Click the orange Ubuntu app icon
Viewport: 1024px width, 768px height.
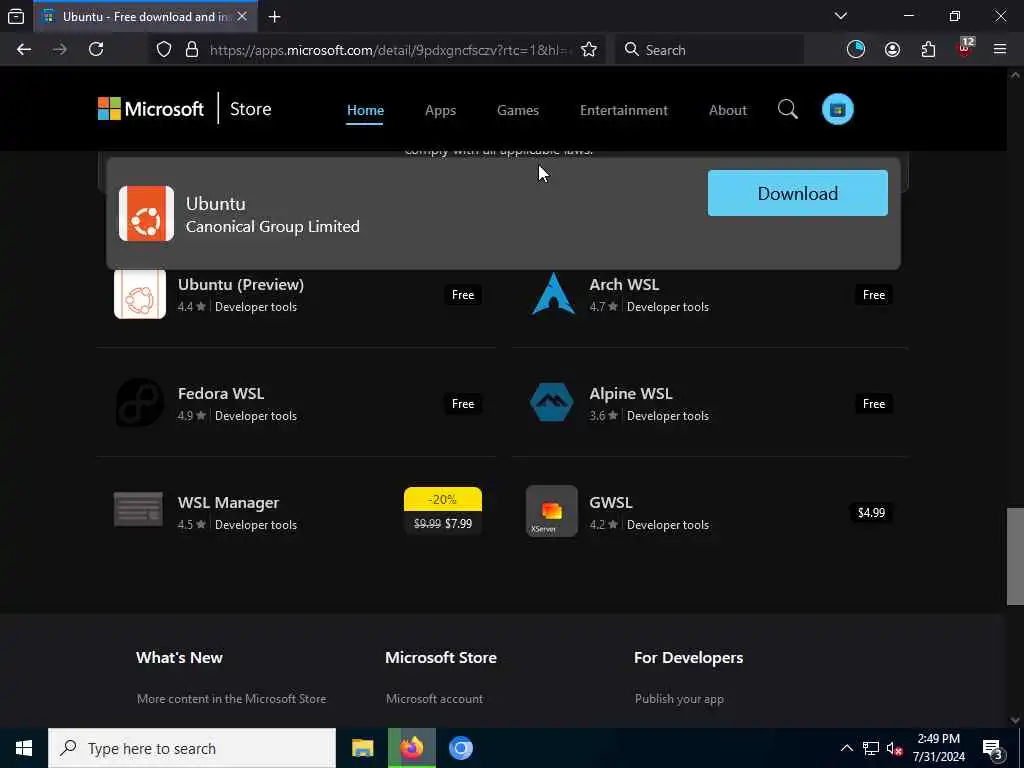pyautogui.click(x=146, y=214)
